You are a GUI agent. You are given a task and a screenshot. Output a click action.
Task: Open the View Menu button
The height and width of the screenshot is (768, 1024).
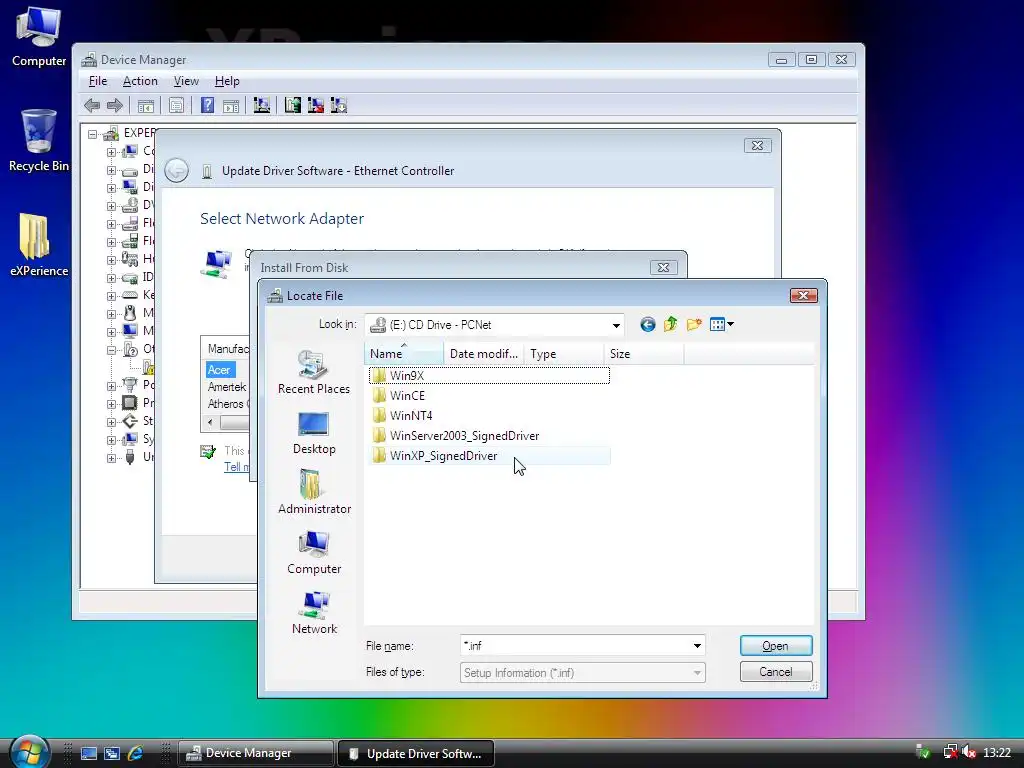coord(722,325)
